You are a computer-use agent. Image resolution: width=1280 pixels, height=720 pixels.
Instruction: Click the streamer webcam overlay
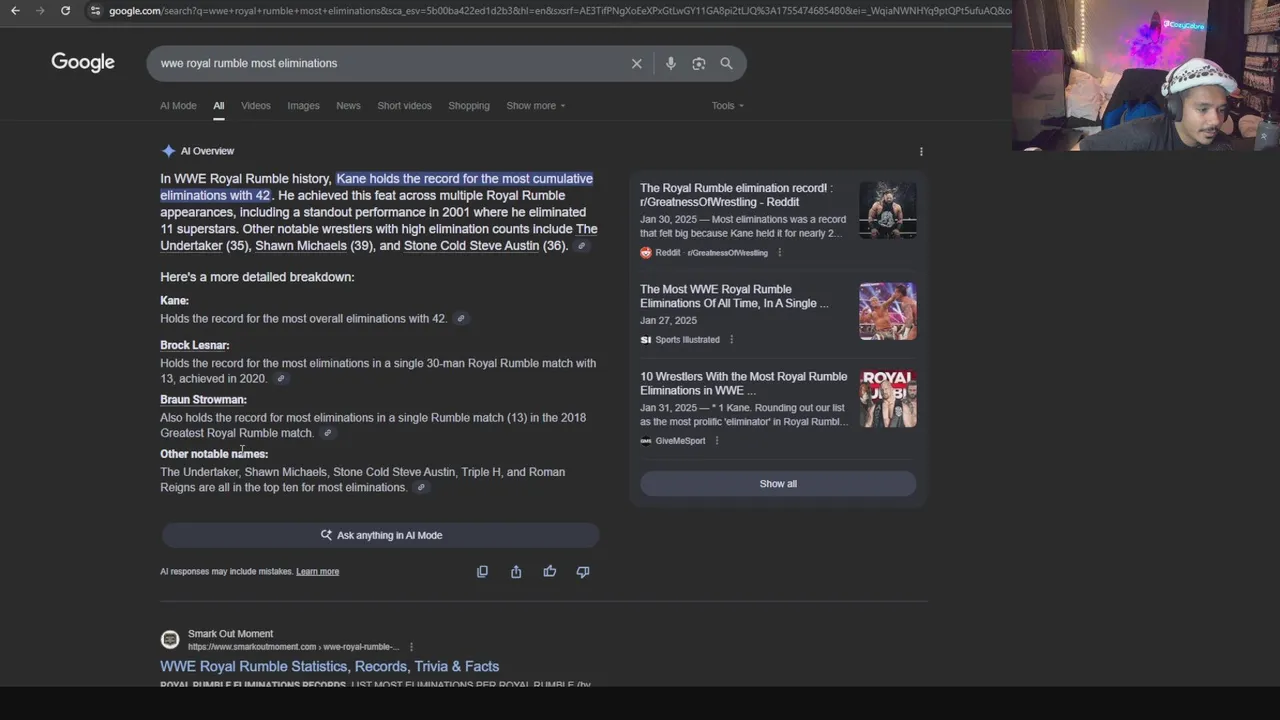click(1146, 75)
